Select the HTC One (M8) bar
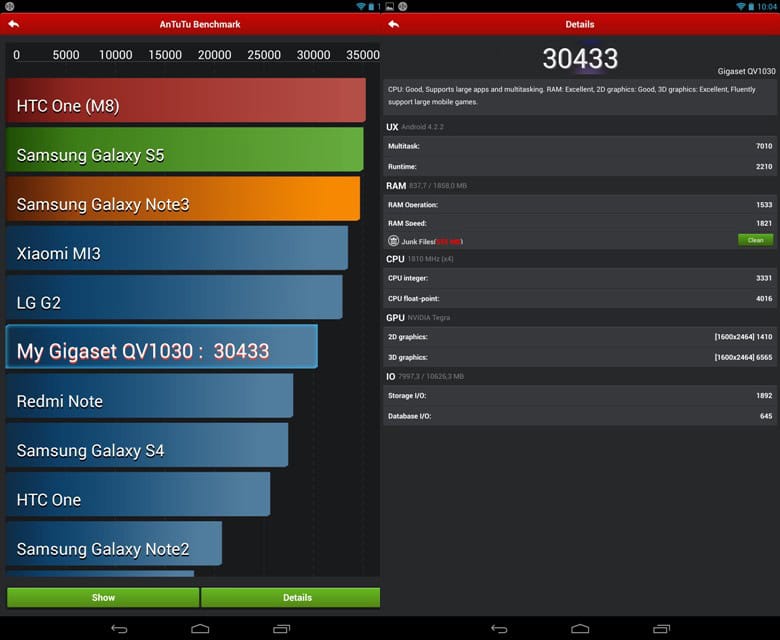The image size is (780, 640). 186,100
